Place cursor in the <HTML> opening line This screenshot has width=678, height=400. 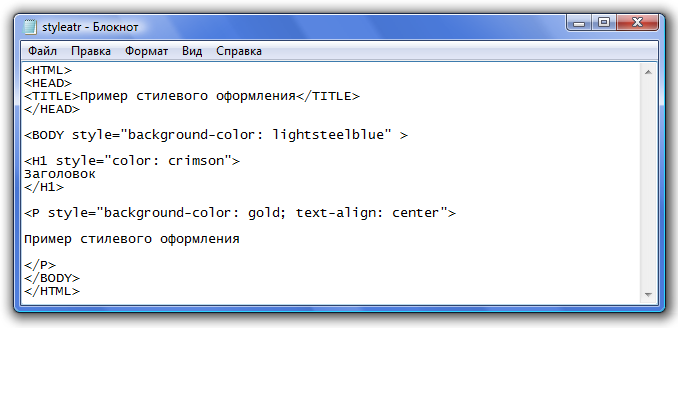click(x=48, y=70)
